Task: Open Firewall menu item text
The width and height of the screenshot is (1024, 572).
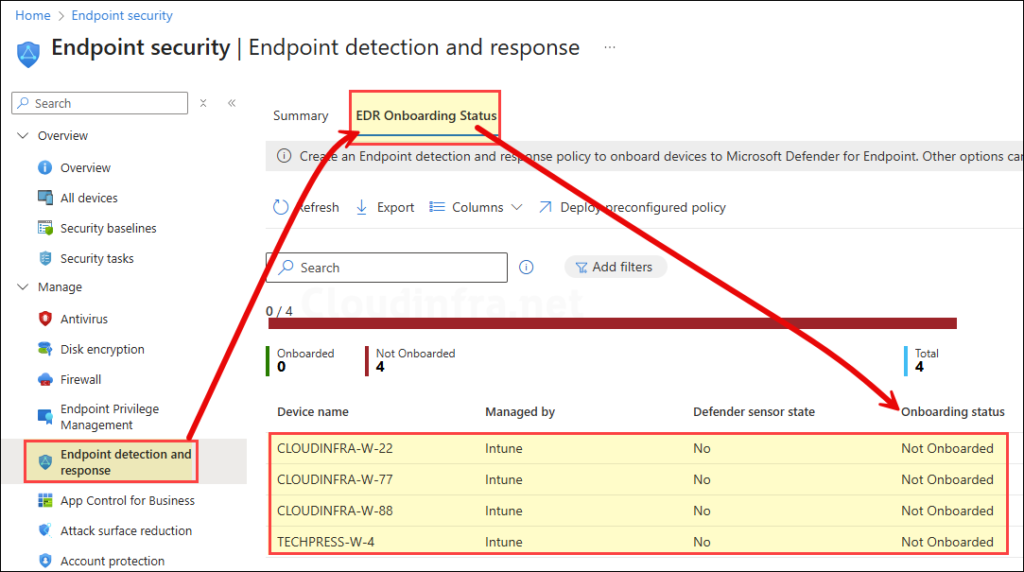Action: [81, 379]
